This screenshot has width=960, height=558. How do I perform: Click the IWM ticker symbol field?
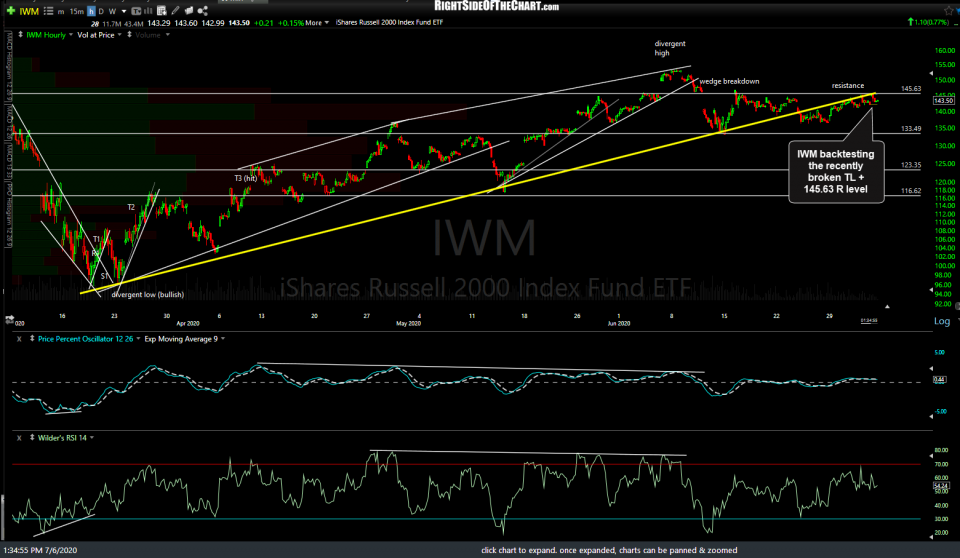tap(29, 11)
